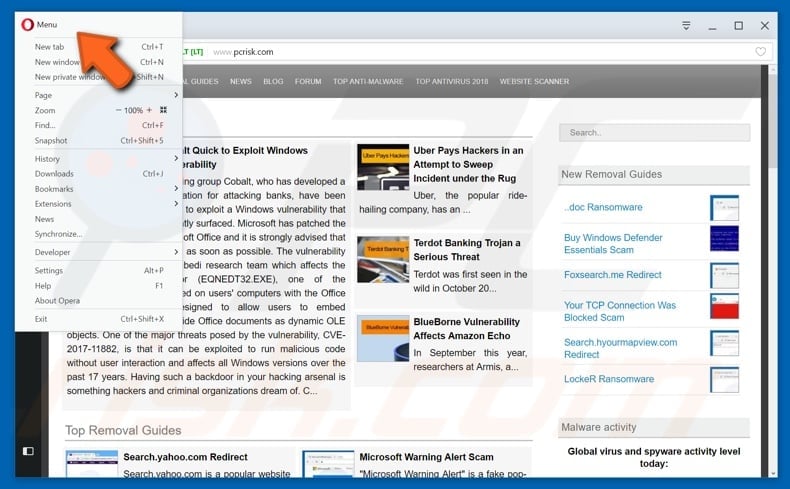Open the tabs menu icon in title bar
Image resolution: width=790 pixels, height=489 pixels.
click(x=686, y=25)
